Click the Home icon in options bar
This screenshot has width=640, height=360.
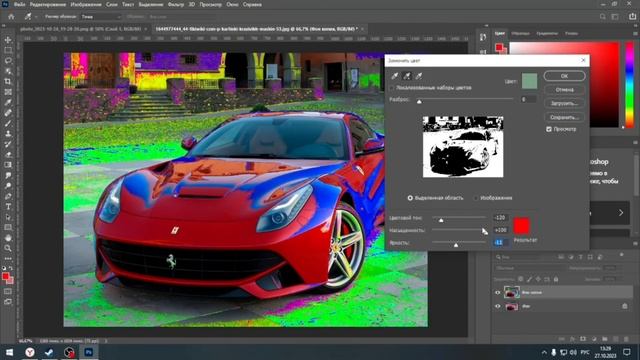11,17
